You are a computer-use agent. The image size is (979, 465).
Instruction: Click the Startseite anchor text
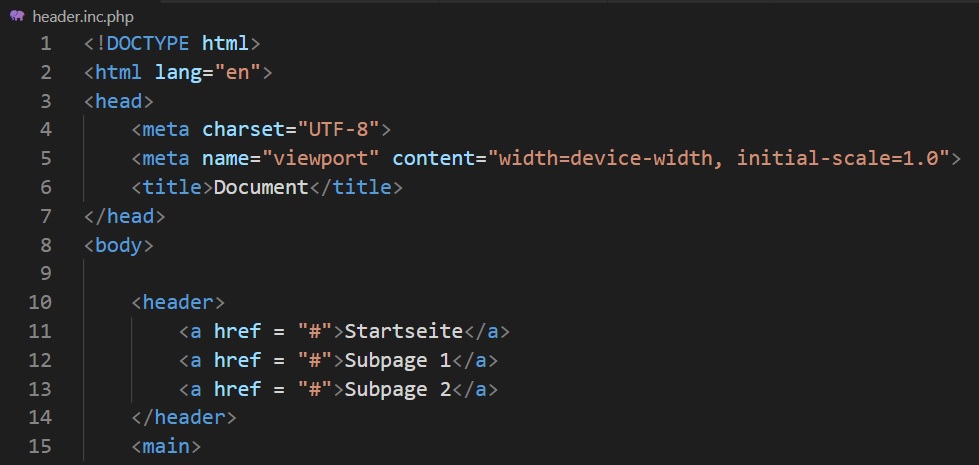[403, 331]
